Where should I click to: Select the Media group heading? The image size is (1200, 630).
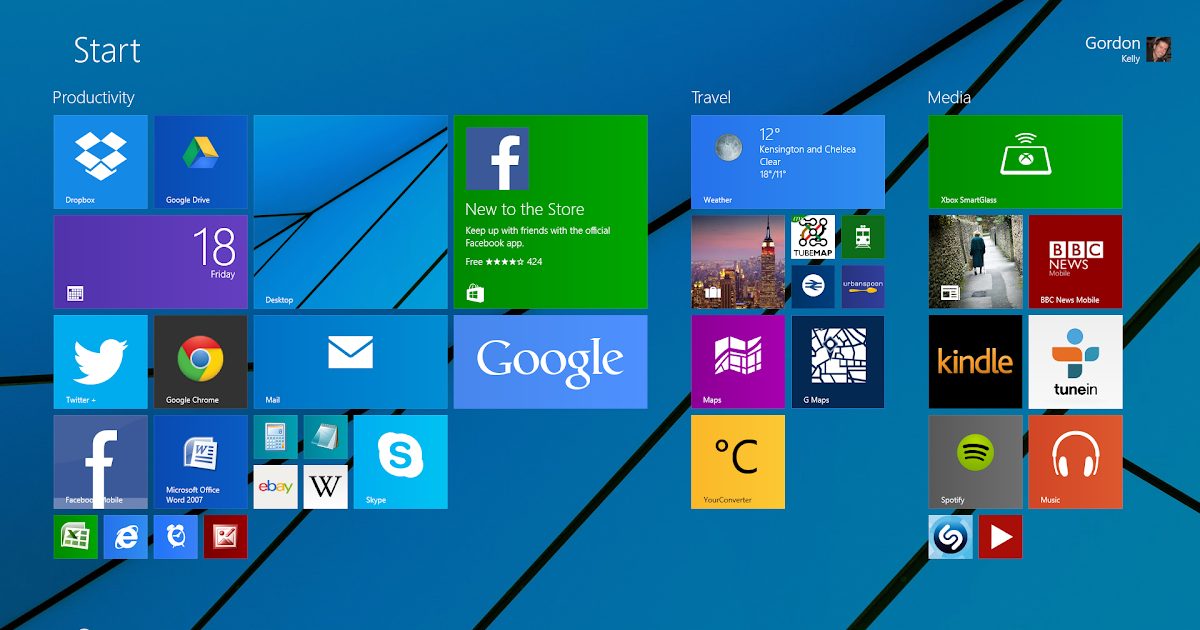(949, 97)
